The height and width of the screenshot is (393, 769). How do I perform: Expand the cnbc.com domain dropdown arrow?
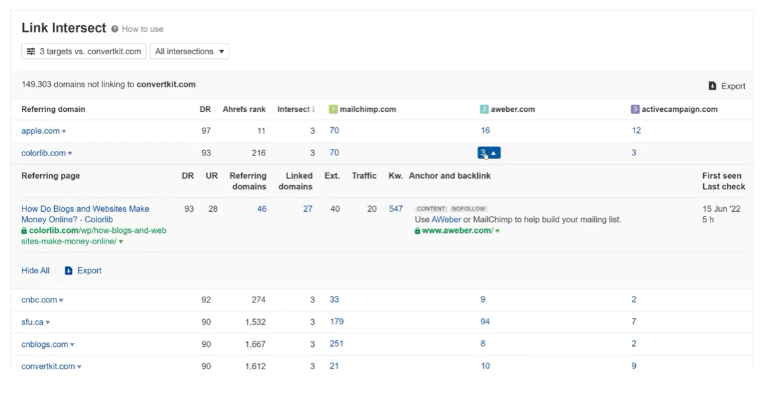(x=61, y=300)
